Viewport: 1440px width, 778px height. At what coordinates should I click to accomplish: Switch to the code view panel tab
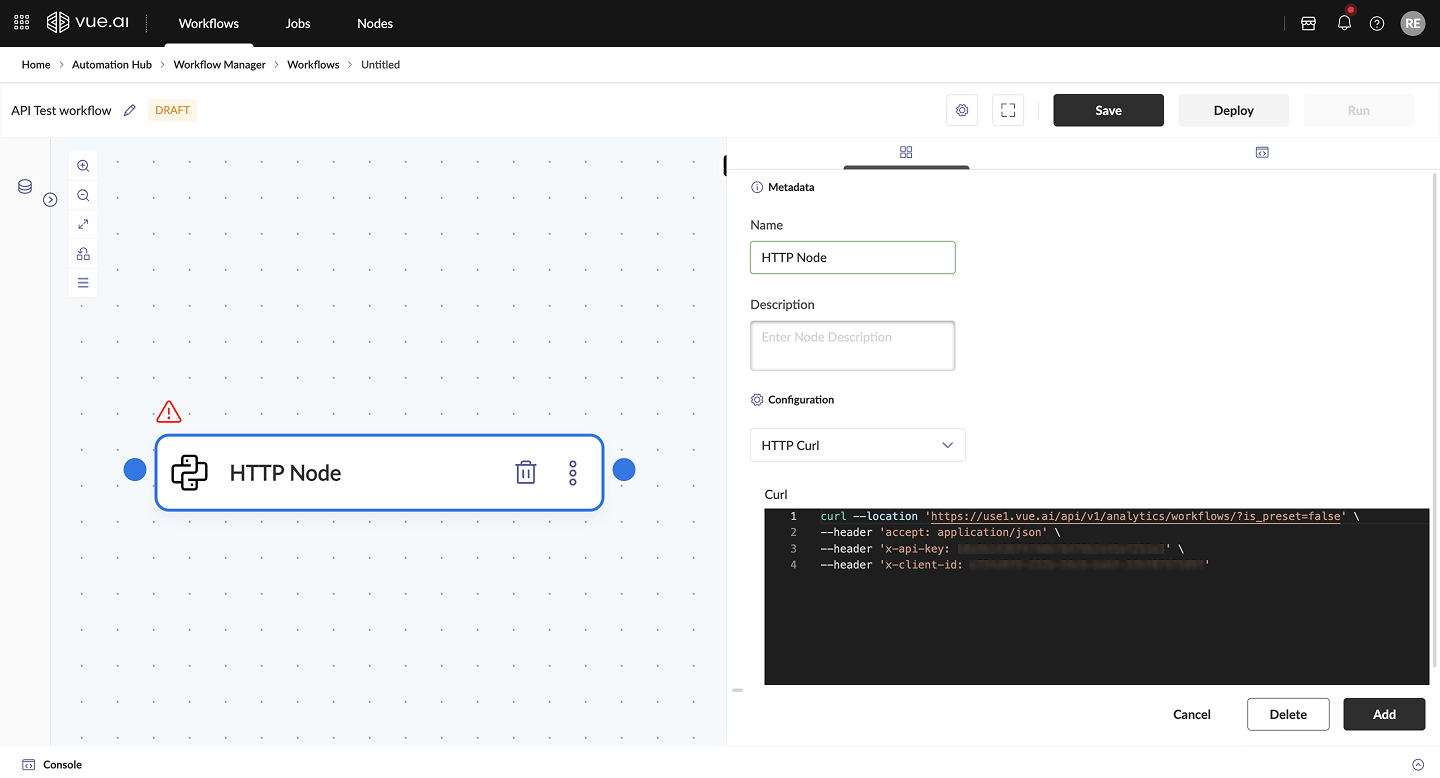(1262, 152)
